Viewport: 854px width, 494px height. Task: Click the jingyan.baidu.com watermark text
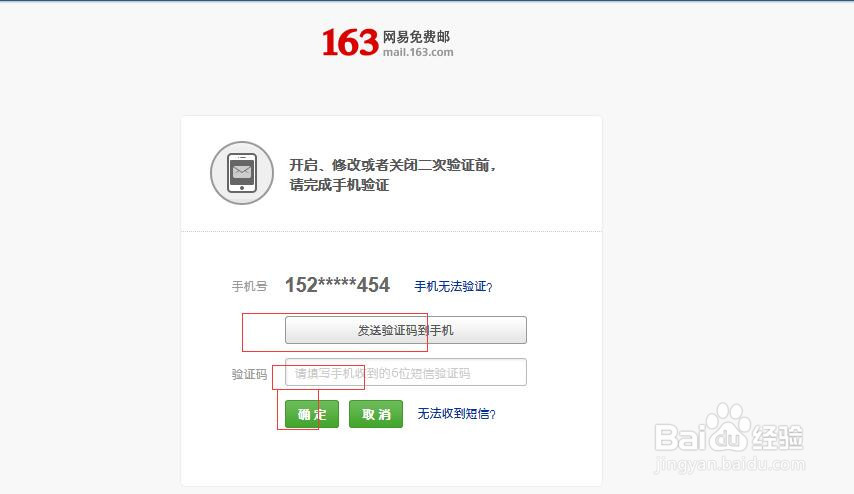730,465
